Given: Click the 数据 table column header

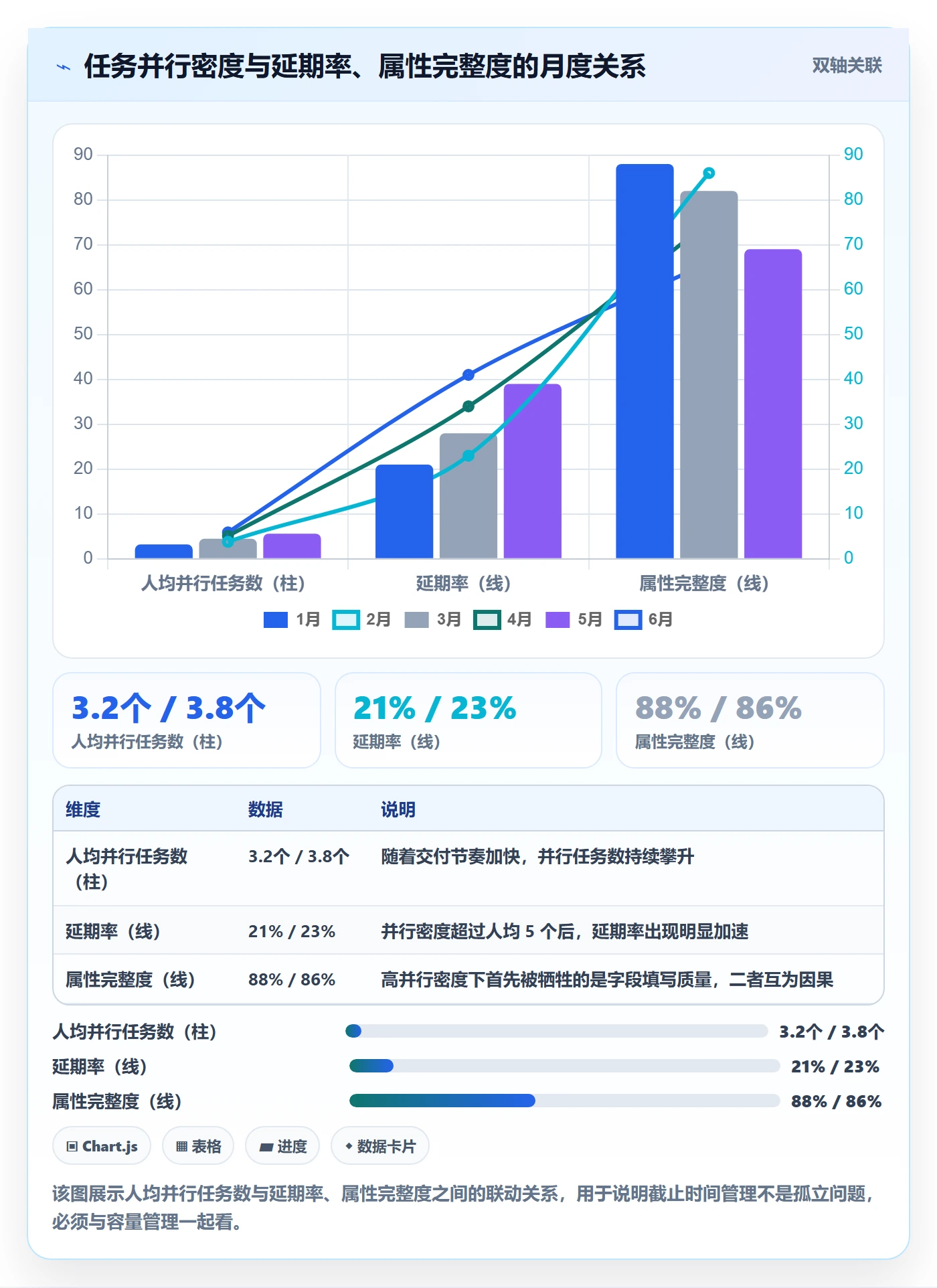Looking at the screenshot, I should [266, 809].
